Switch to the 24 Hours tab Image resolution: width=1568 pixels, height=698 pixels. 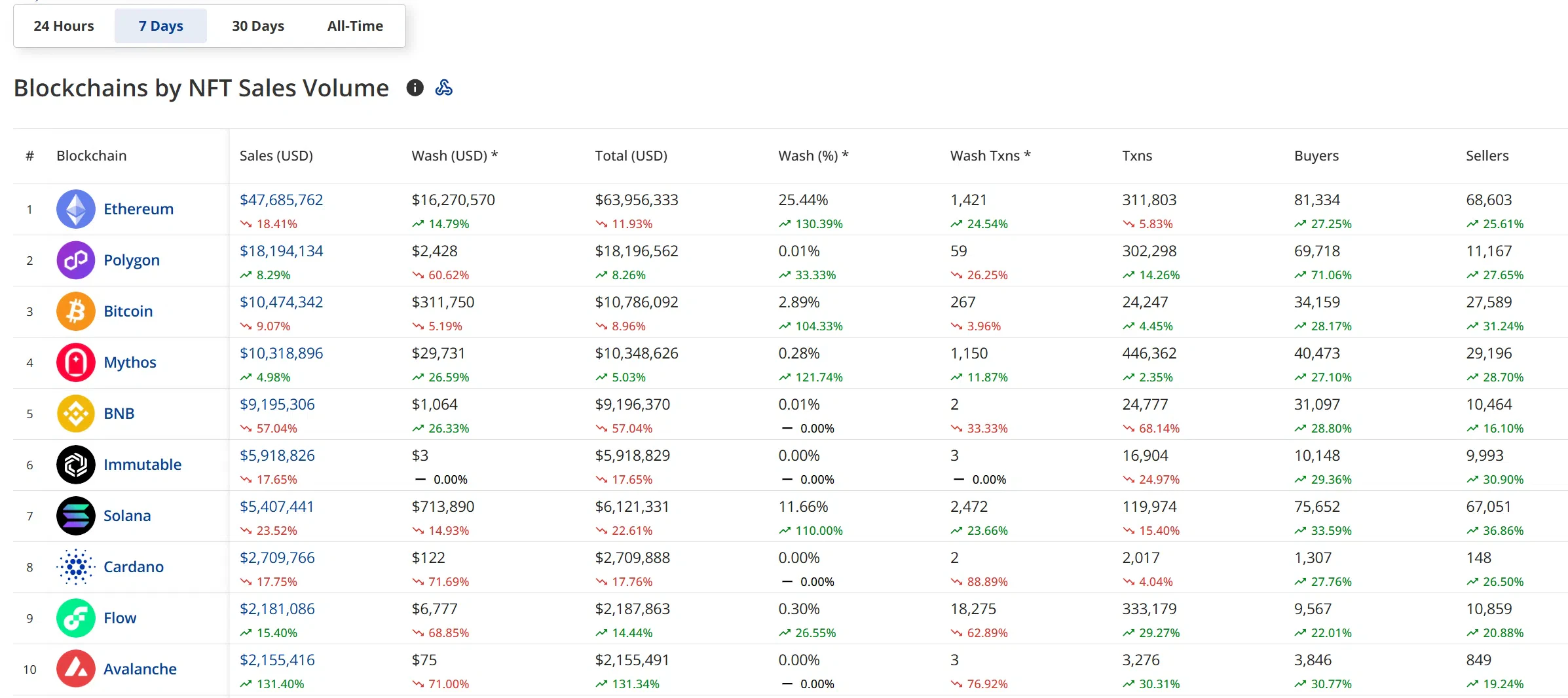64,26
